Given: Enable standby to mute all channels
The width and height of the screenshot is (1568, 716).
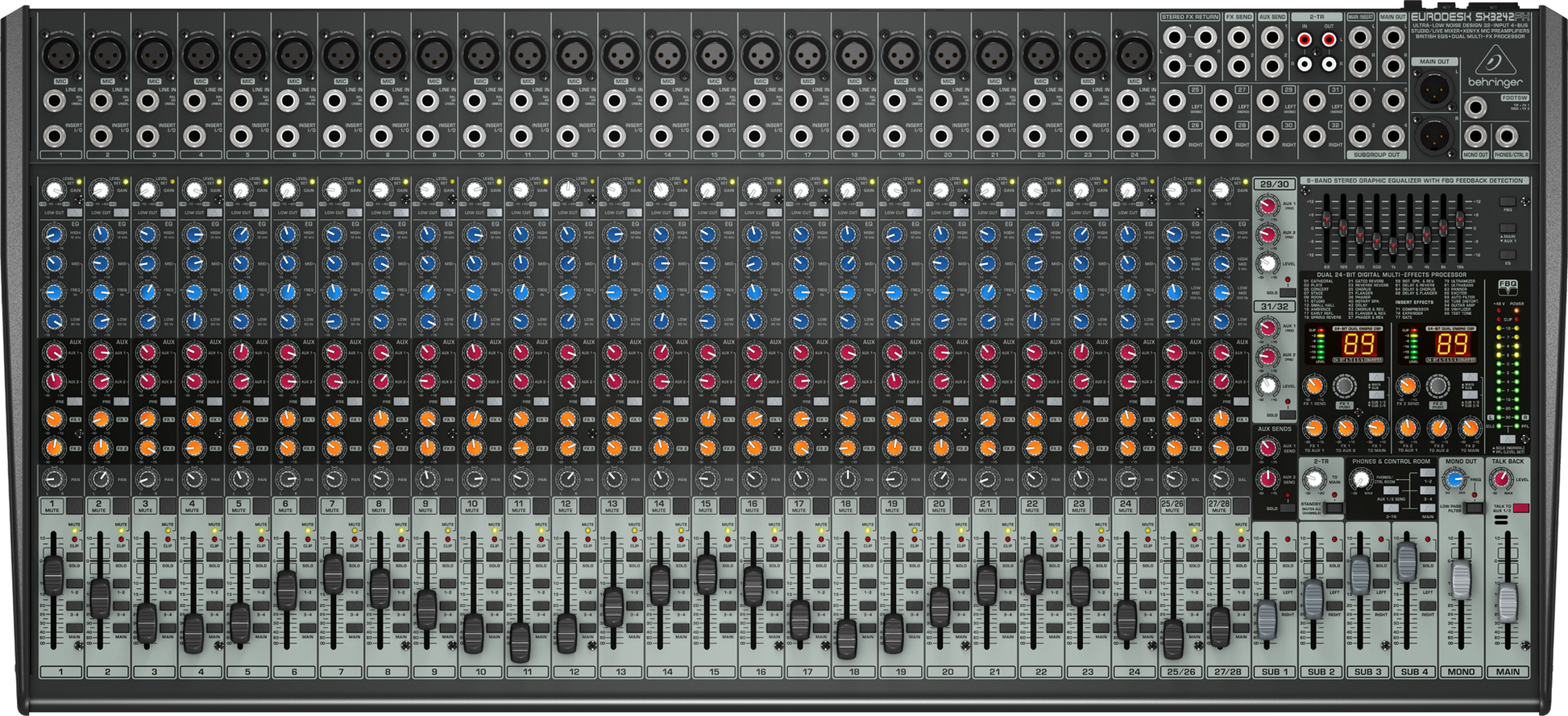Looking at the screenshot, I should [1334, 507].
